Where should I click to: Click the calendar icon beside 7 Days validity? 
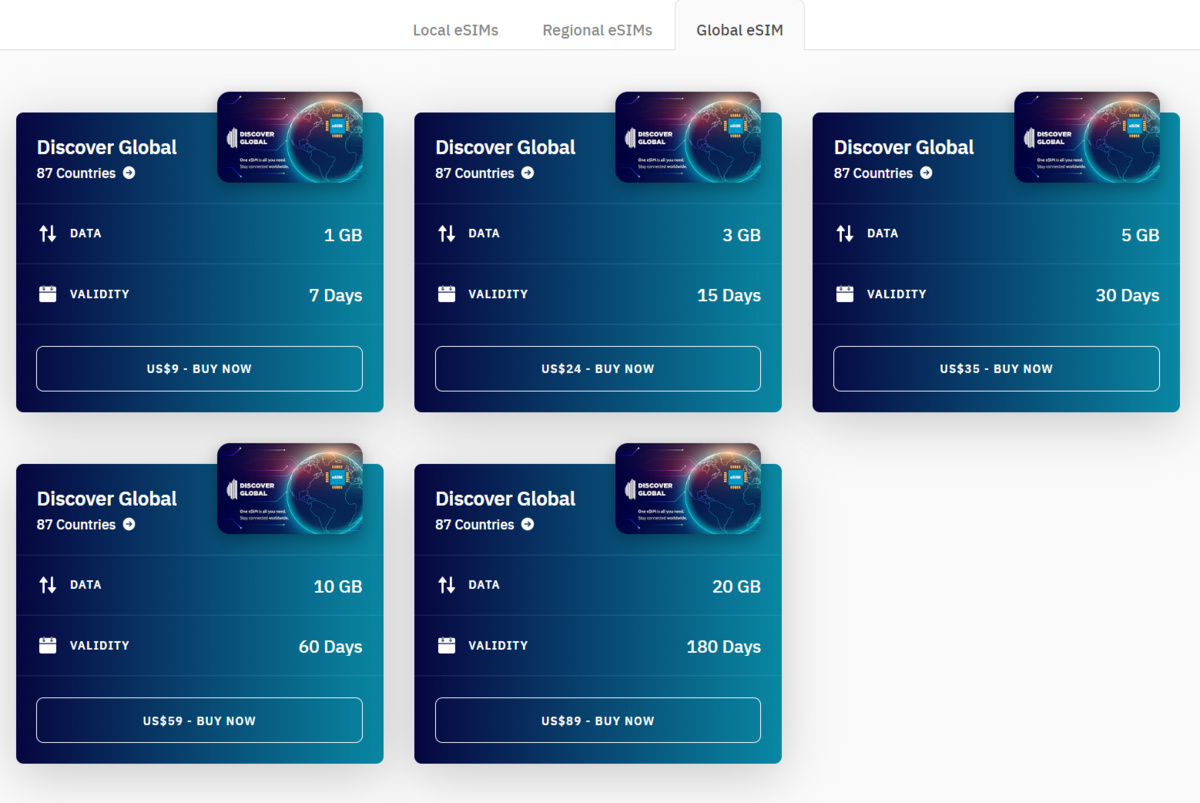[49, 294]
